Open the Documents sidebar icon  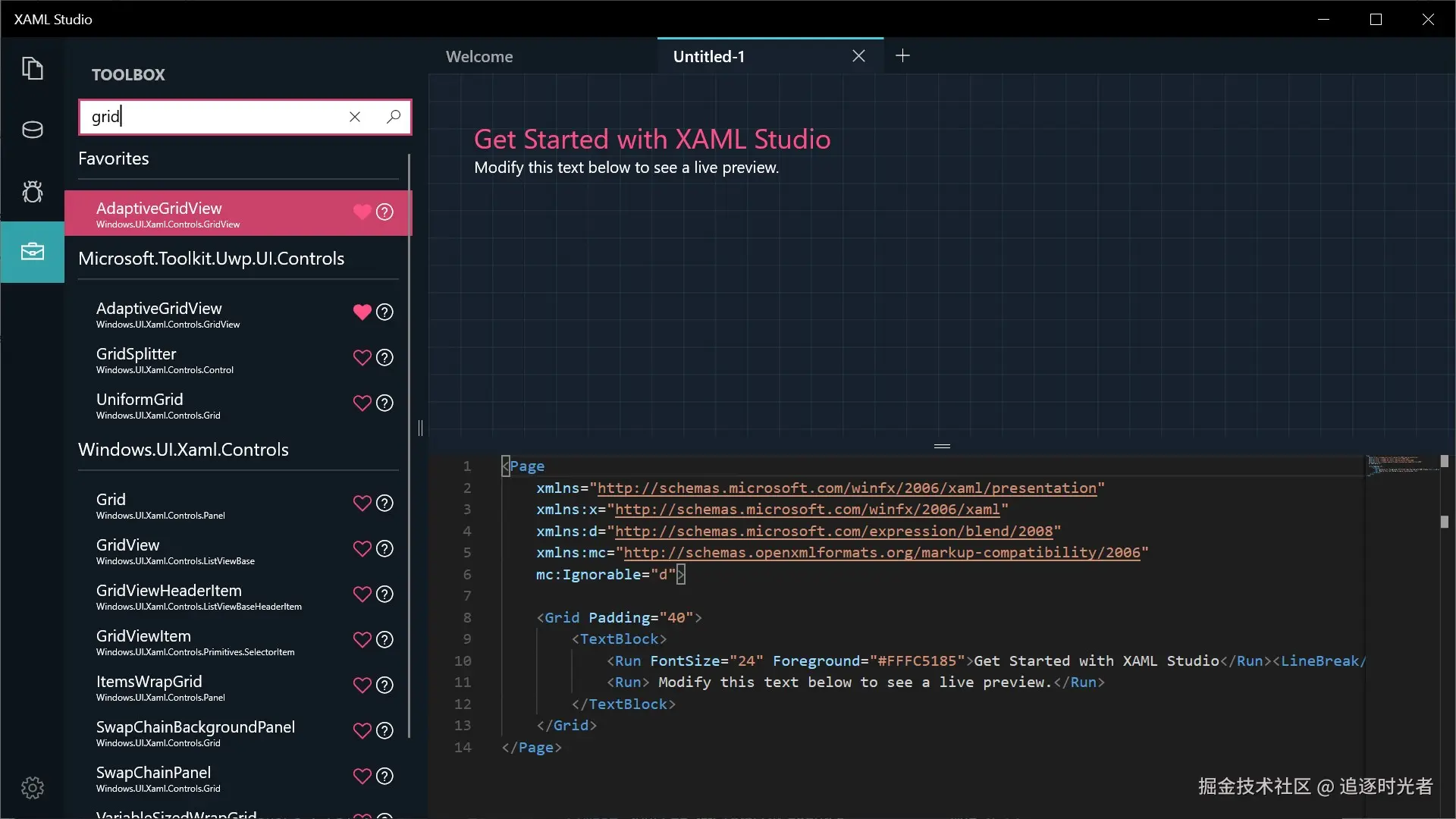pyautogui.click(x=32, y=69)
